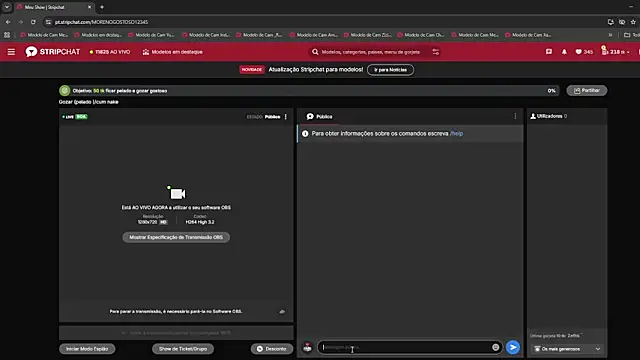The width and height of the screenshot is (640, 360).
Task: Open Modelos em destaque
Action: (x=172, y=52)
